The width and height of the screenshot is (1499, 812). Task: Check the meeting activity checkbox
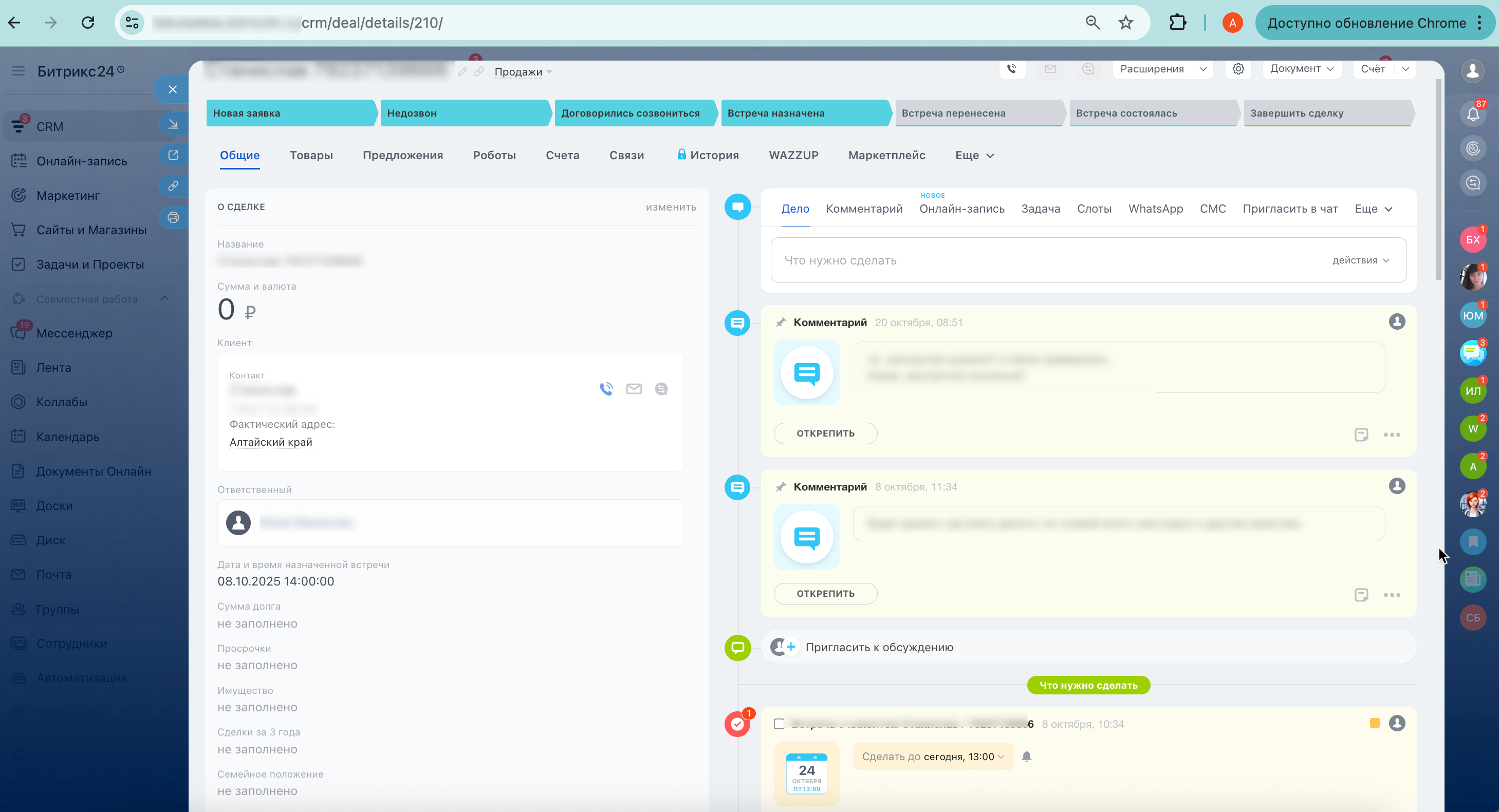pyautogui.click(x=779, y=724)
